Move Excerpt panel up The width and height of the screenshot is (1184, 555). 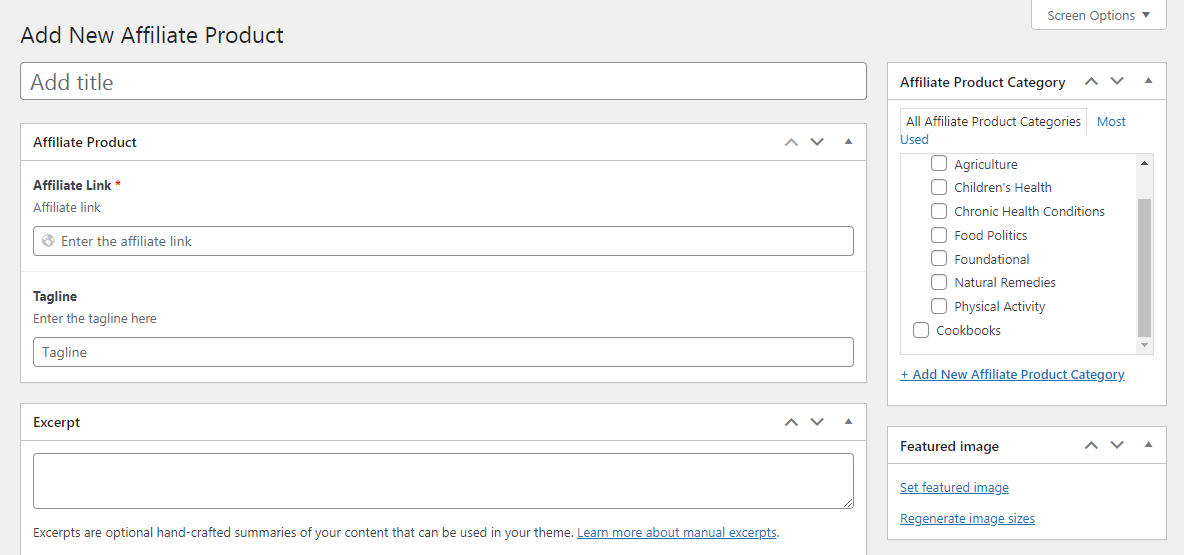(x=791, y=422)
